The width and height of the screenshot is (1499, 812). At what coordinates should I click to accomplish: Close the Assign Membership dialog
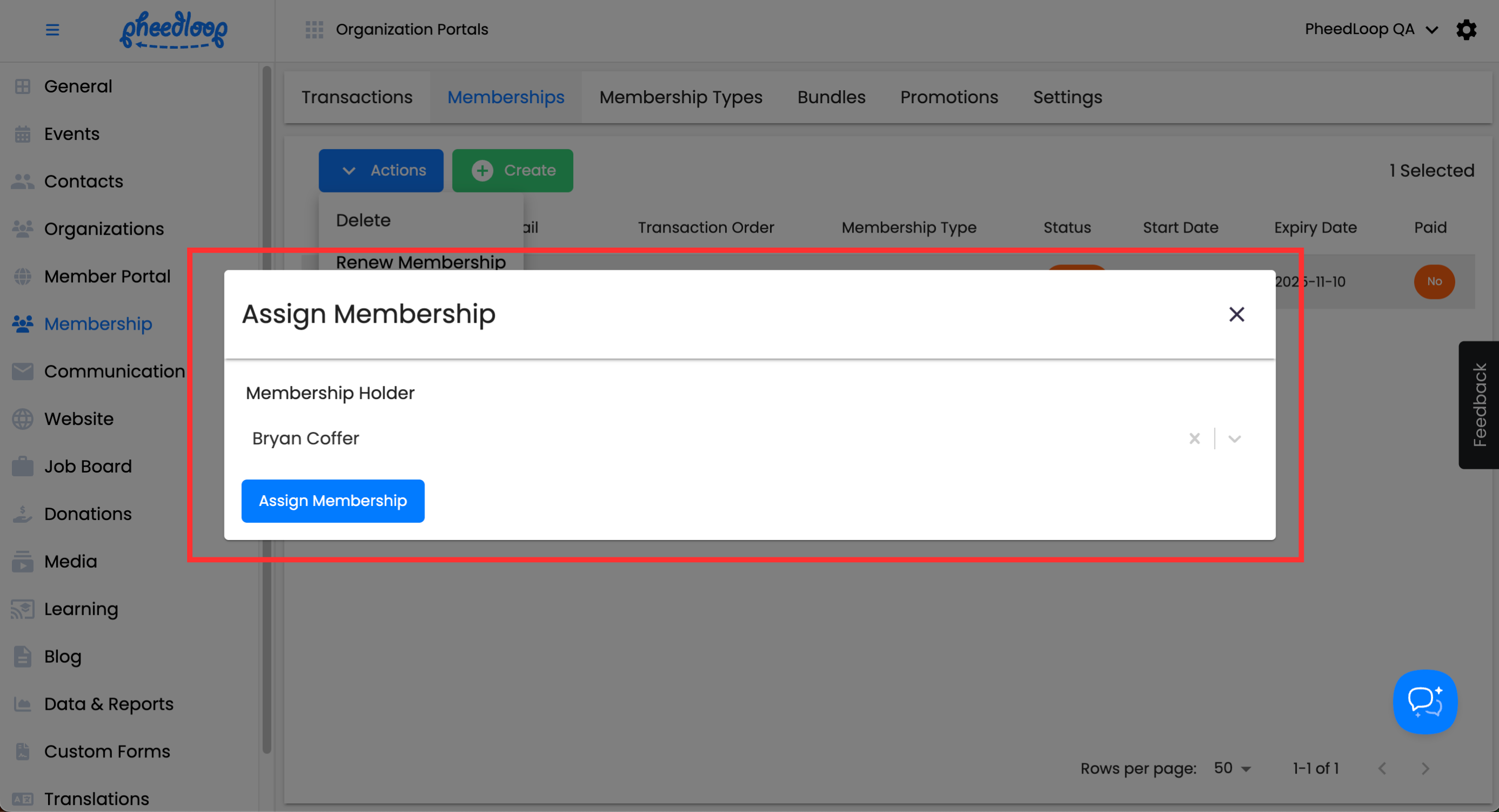click(1236, 314)
